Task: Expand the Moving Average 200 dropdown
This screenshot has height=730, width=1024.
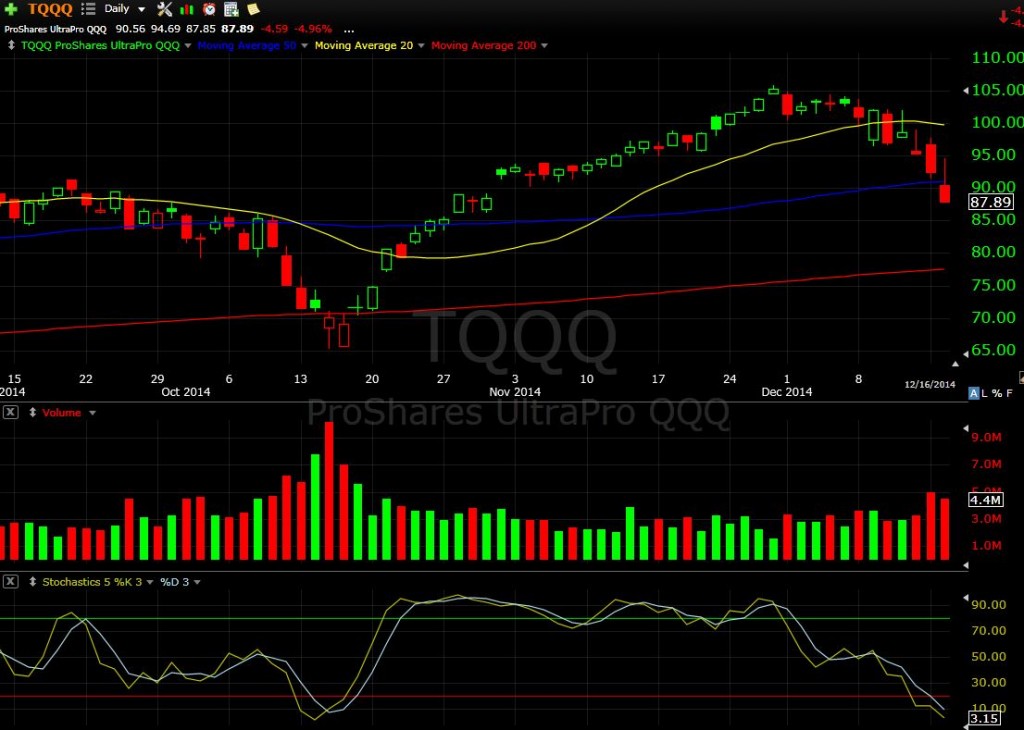Action: click(545, 46)
